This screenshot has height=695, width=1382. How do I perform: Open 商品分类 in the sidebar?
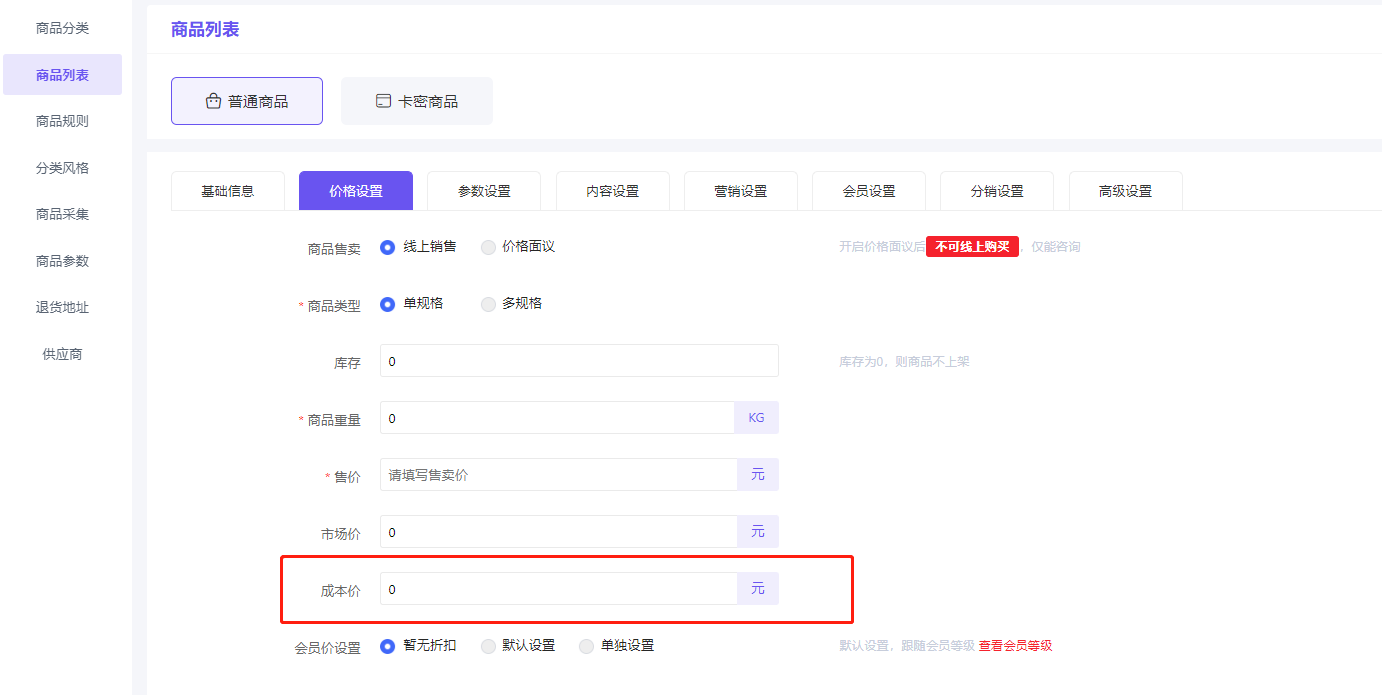(62, 28)
